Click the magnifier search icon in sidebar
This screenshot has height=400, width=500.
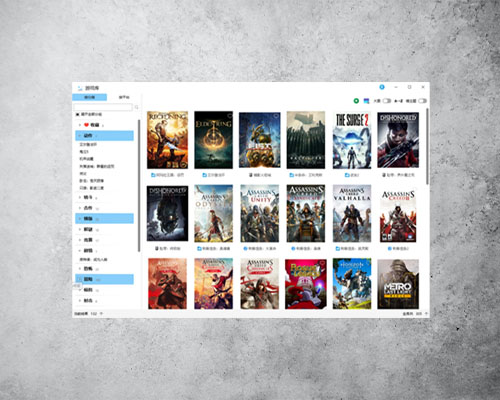(136, 107)
